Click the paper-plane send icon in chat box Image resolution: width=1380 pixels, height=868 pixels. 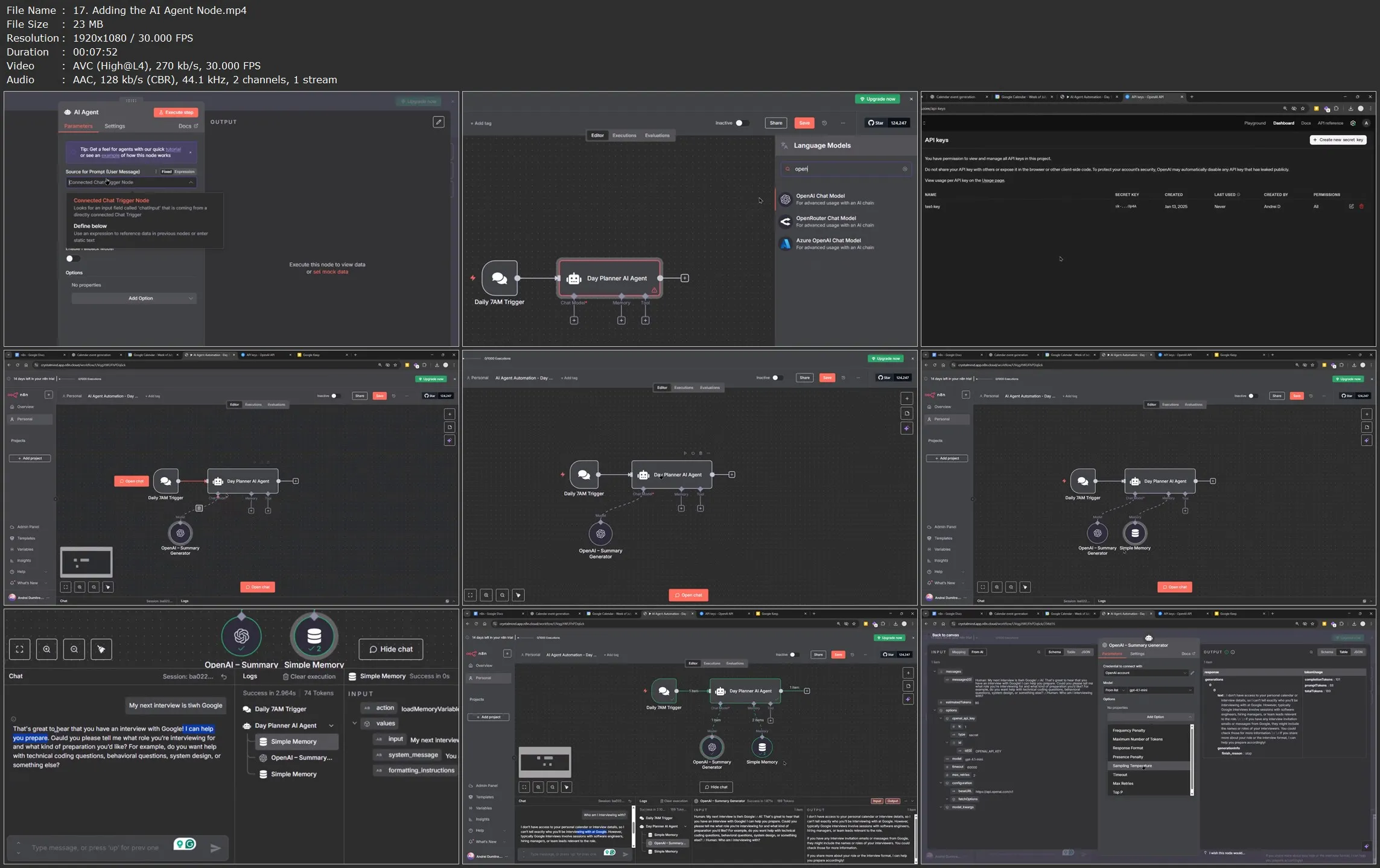pyautogui.click(x=215, y=847)
